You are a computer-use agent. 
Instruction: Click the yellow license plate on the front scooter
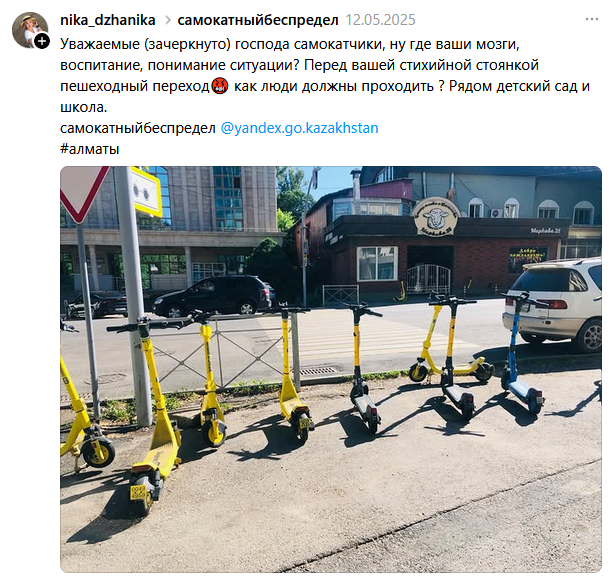[138, 493]
